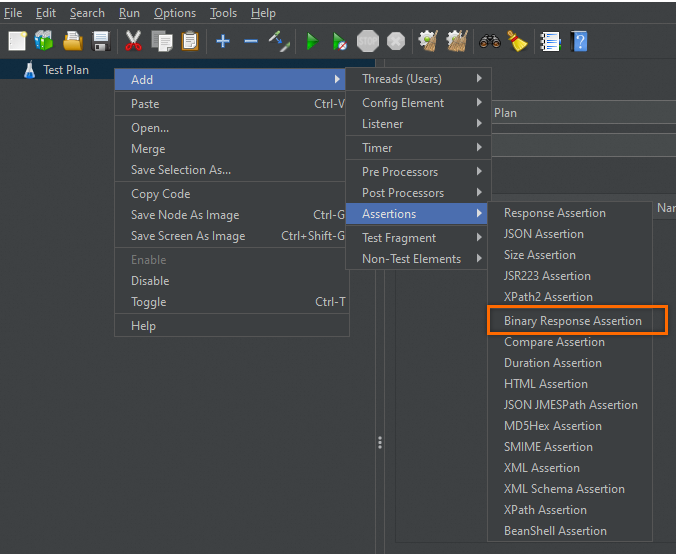Click the Cut scissors icon
The height and width of the screenshot is (554, 676).
pos(133,41)
